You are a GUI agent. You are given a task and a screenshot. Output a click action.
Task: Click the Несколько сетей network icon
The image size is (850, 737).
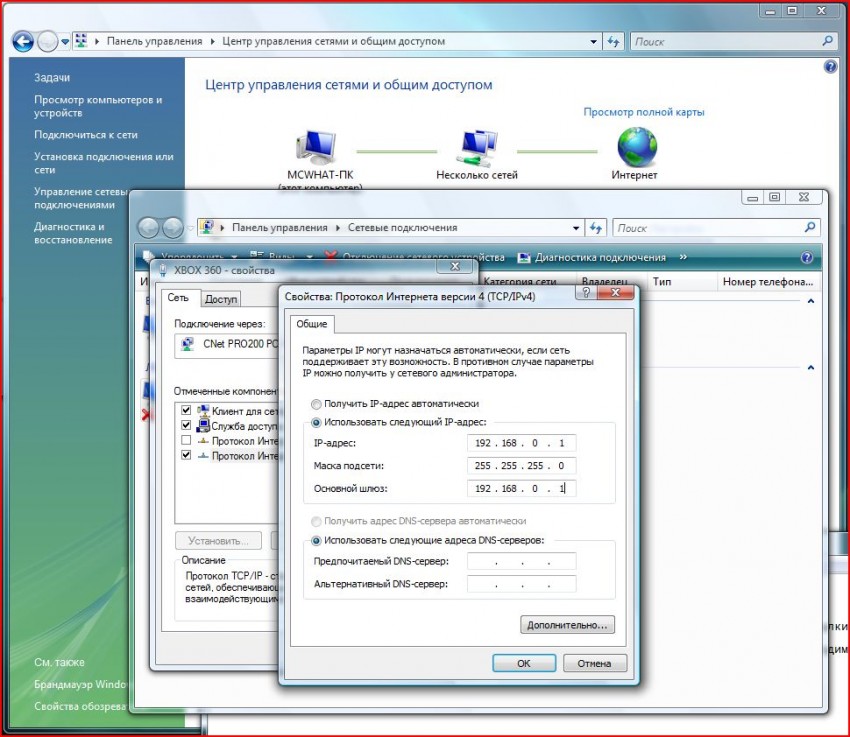point(476,147)
